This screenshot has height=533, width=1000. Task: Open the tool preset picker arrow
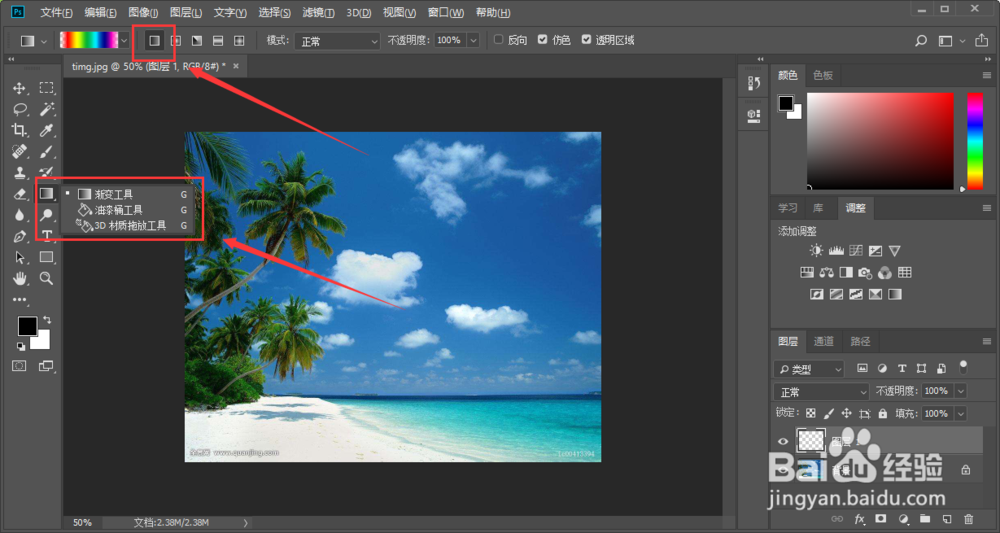tap(43, 41)
